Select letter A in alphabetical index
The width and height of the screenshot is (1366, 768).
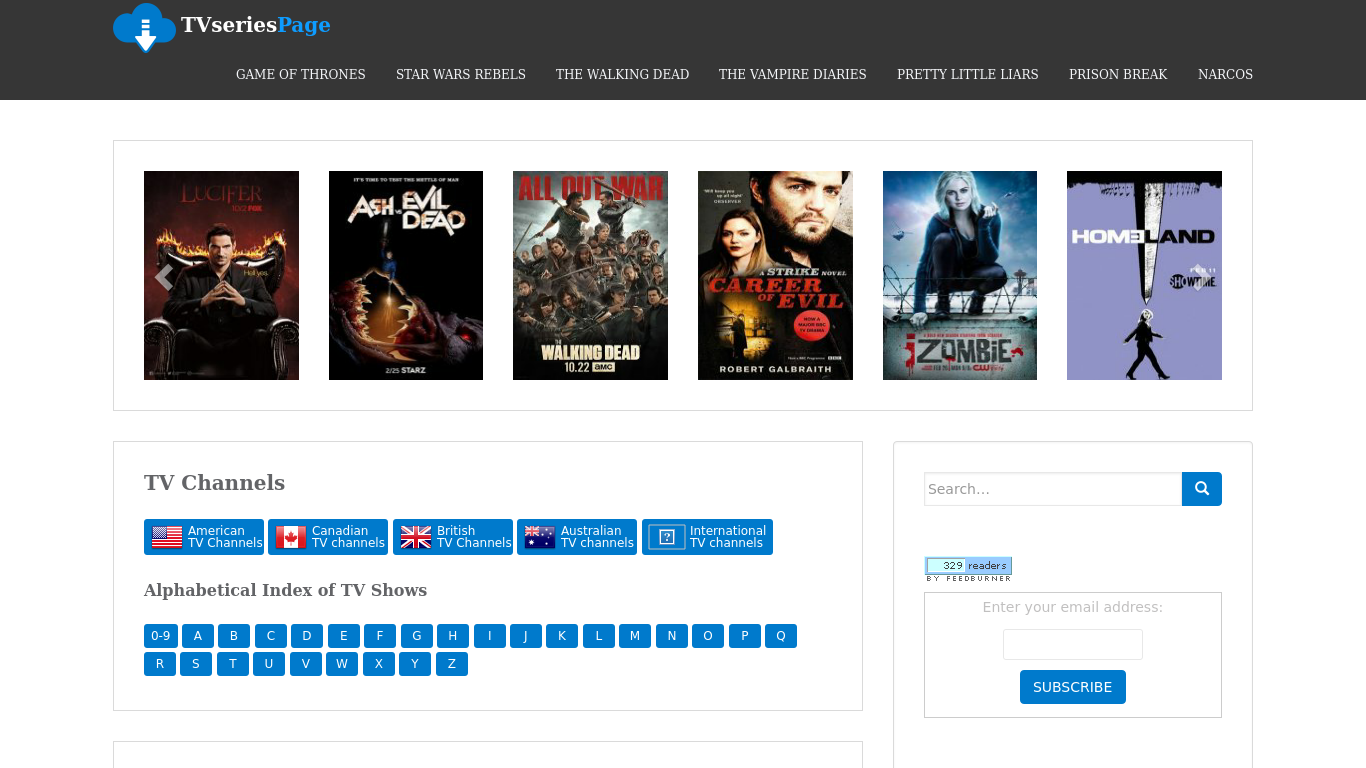[198, 636]
